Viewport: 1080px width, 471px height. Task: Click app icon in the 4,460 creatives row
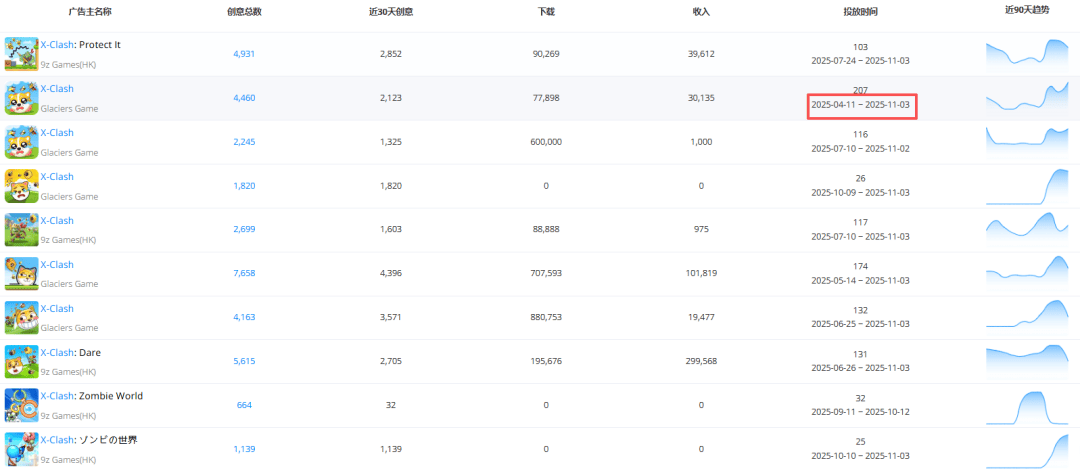point(21,98)
